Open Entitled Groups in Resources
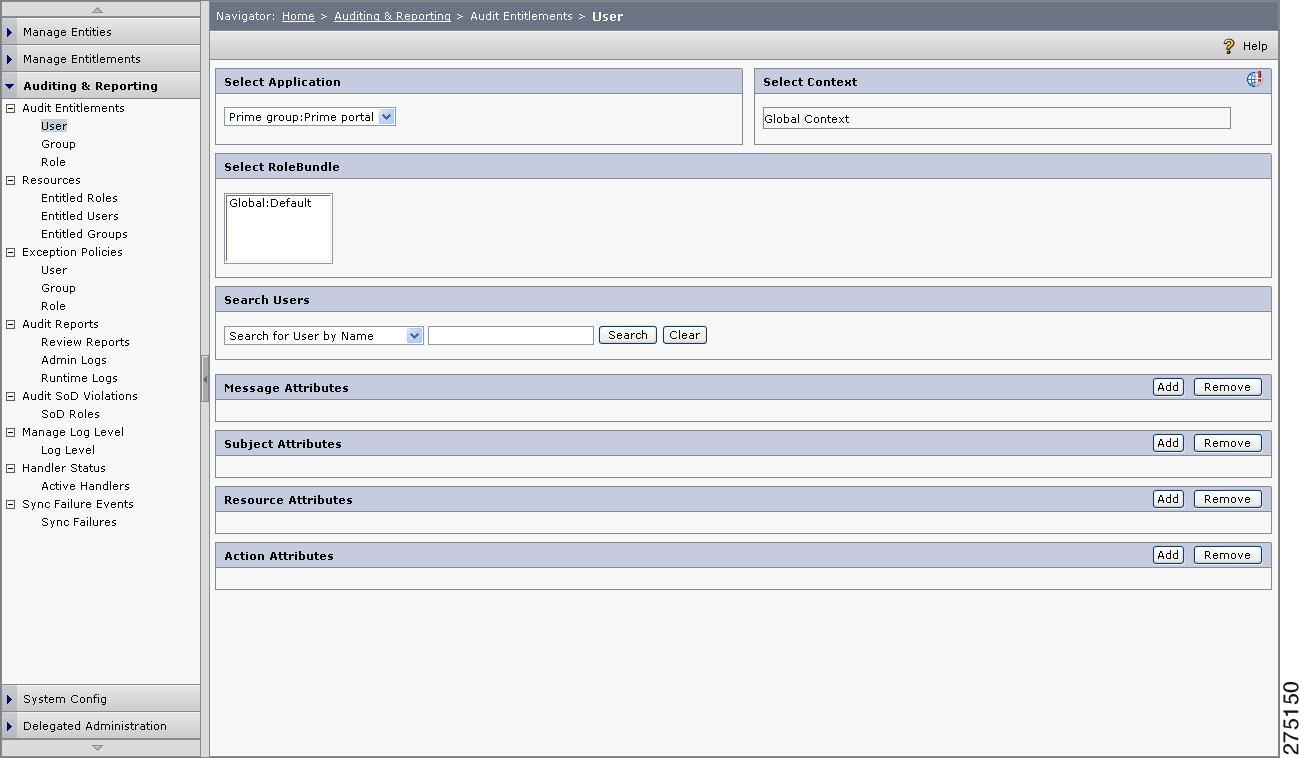Viewport: 1306px width, 758px height. [x=84, y=234]
